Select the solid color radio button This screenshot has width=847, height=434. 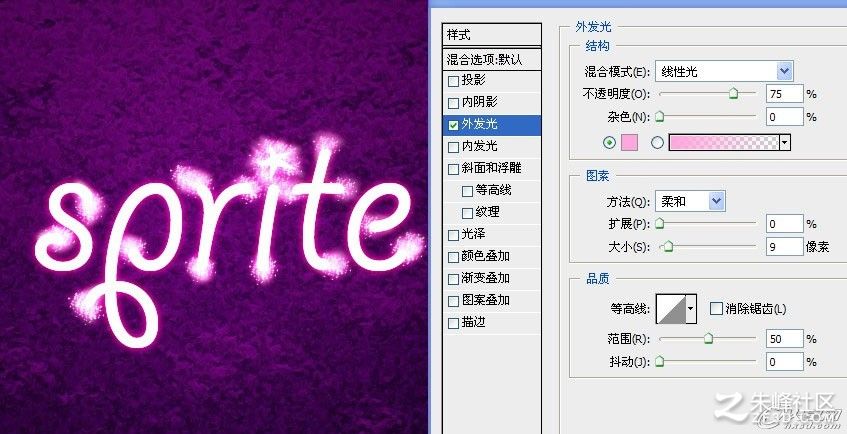[609, 143]
